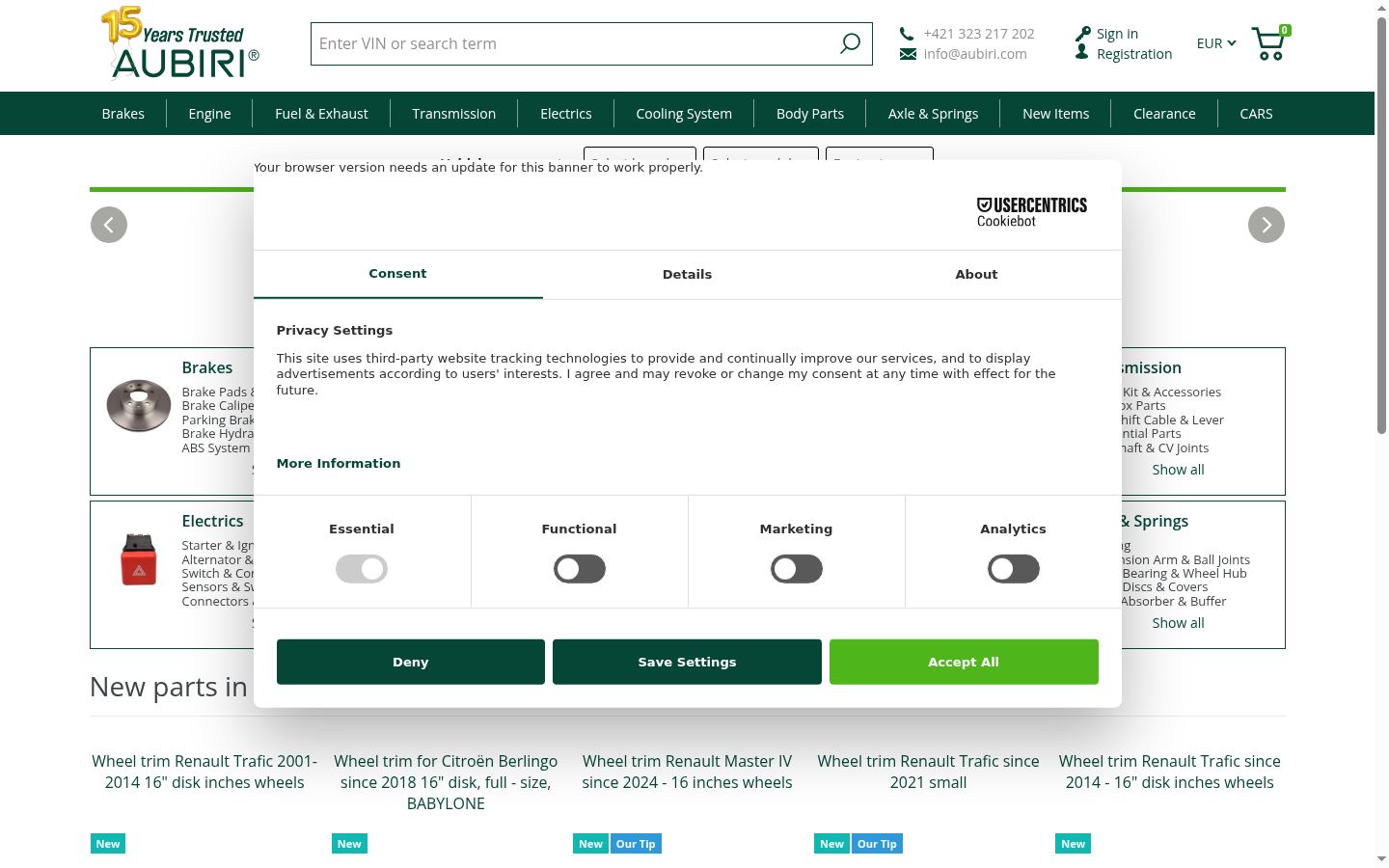Click the phone number +421 323 217 202

click(979, 34)
